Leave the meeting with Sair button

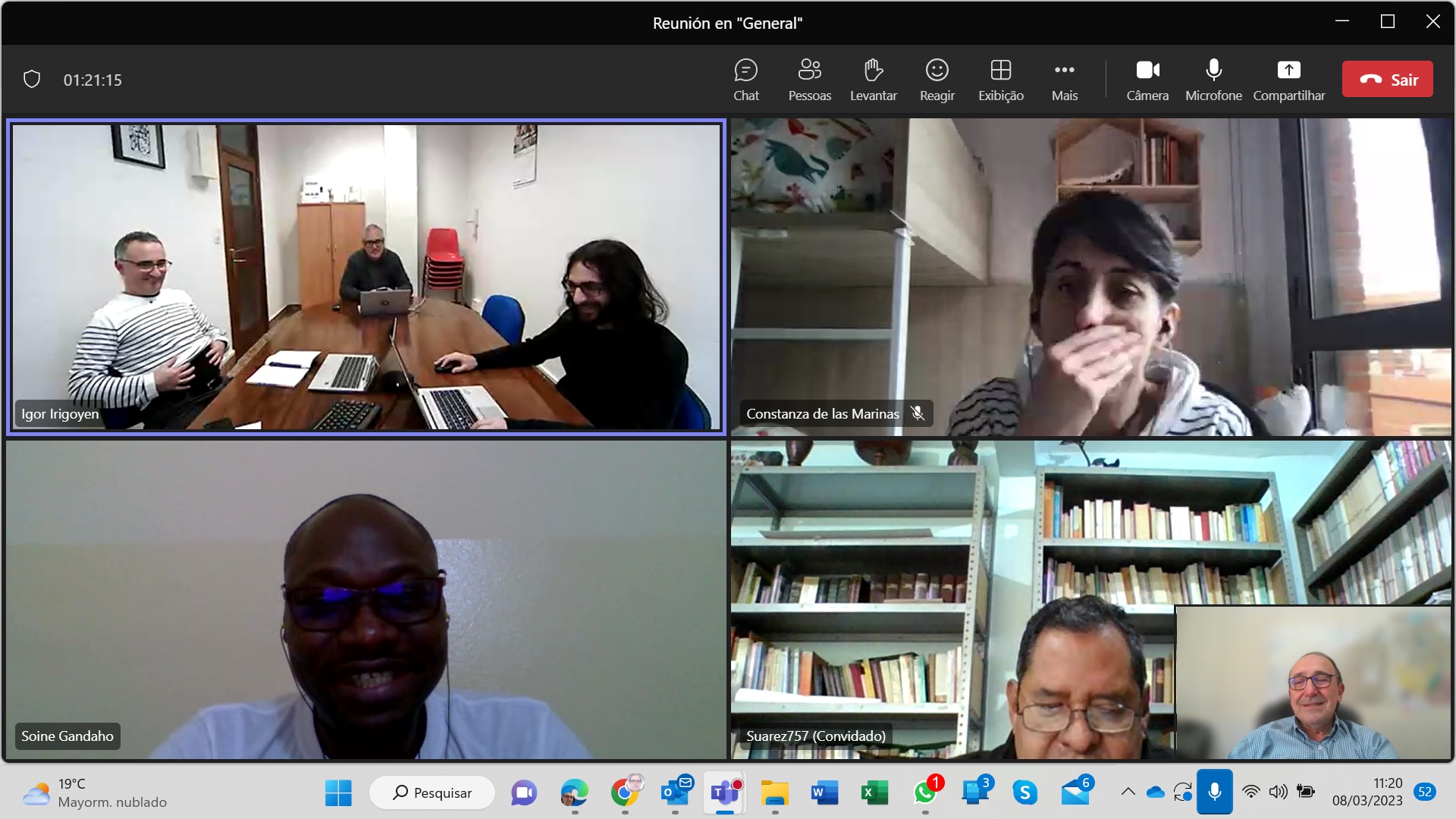1387,79
